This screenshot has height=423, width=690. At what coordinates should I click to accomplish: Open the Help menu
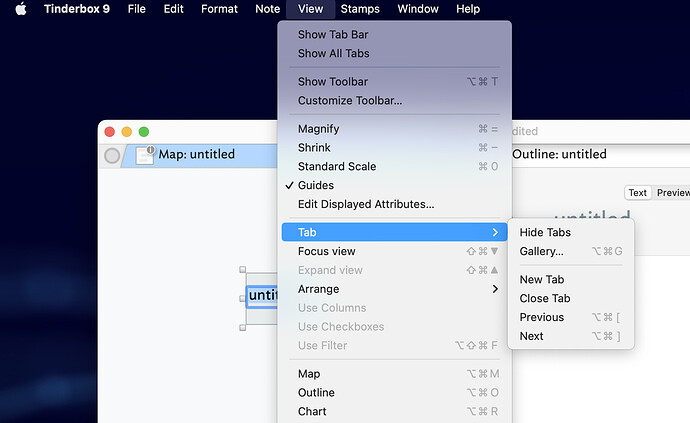point(468,9)
